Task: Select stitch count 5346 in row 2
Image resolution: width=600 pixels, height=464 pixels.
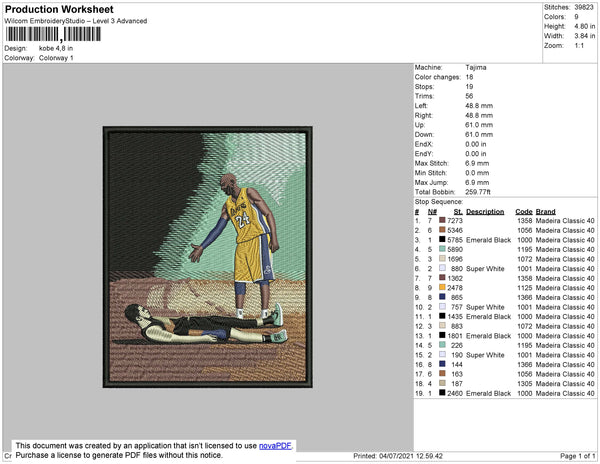Action: tap(455, 230)
